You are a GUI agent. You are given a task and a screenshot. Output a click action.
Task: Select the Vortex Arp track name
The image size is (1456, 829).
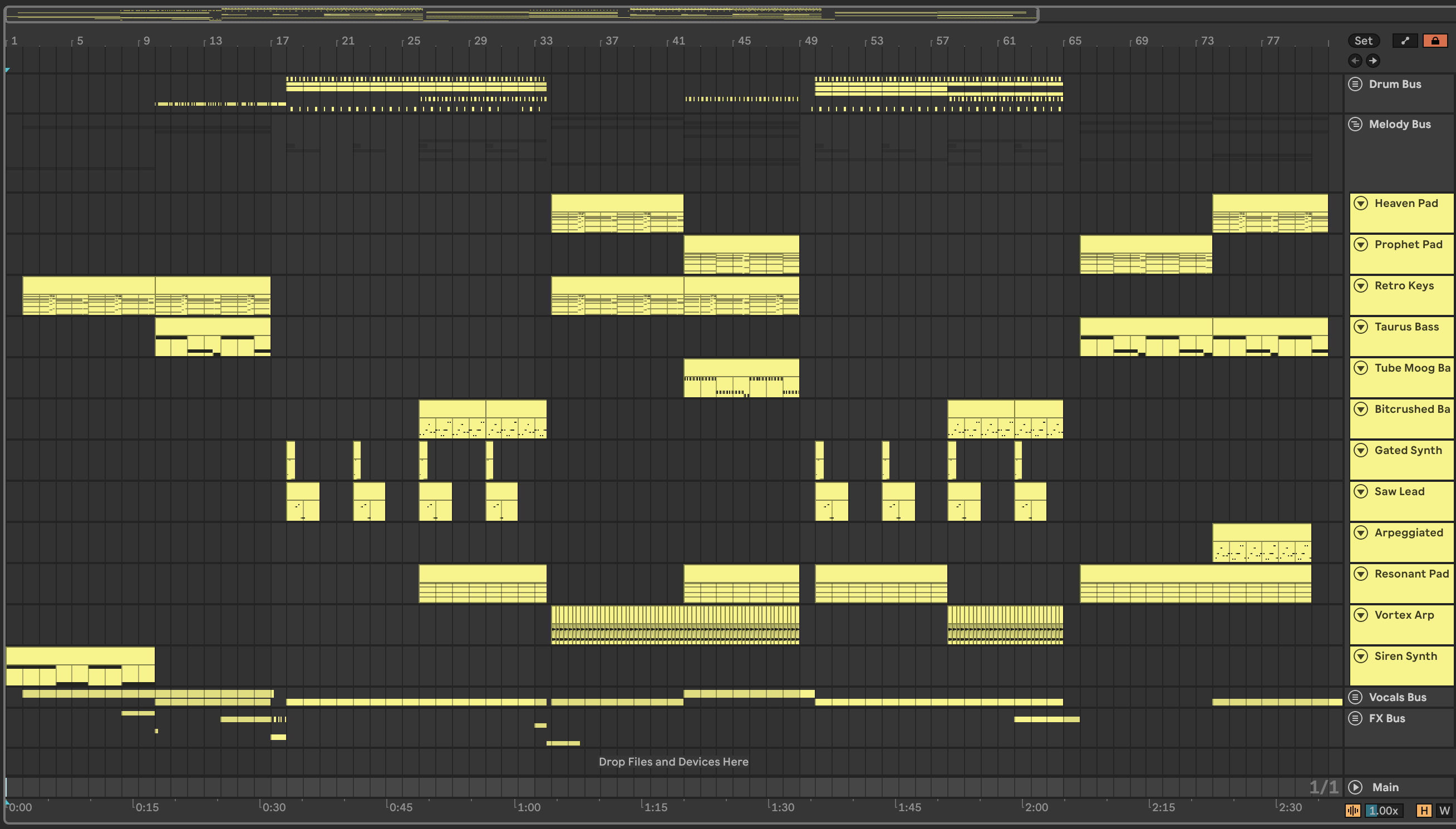tap(1404, 615)
